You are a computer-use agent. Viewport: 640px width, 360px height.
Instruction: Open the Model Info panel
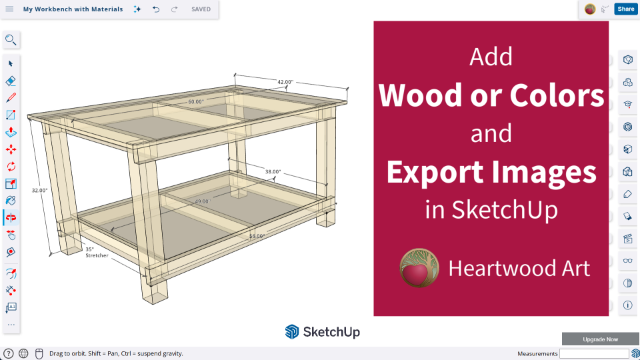pyautogui.click(x=628, y=305)
